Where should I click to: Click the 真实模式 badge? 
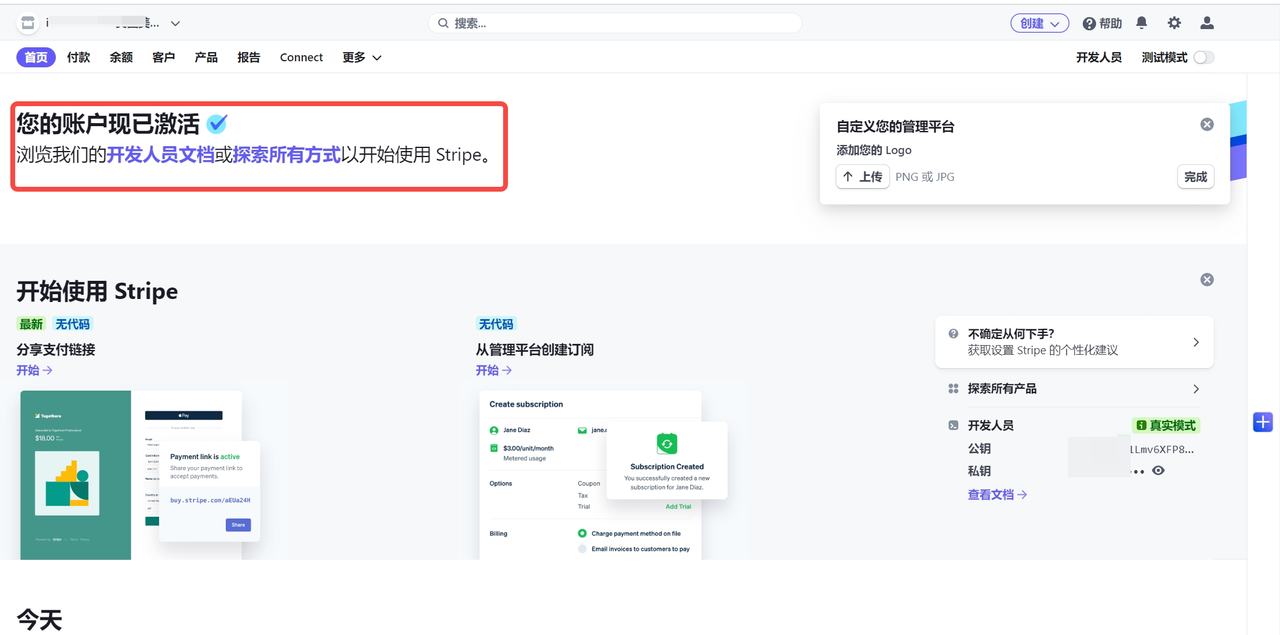pyautogui.click(x=1165, y=425)
